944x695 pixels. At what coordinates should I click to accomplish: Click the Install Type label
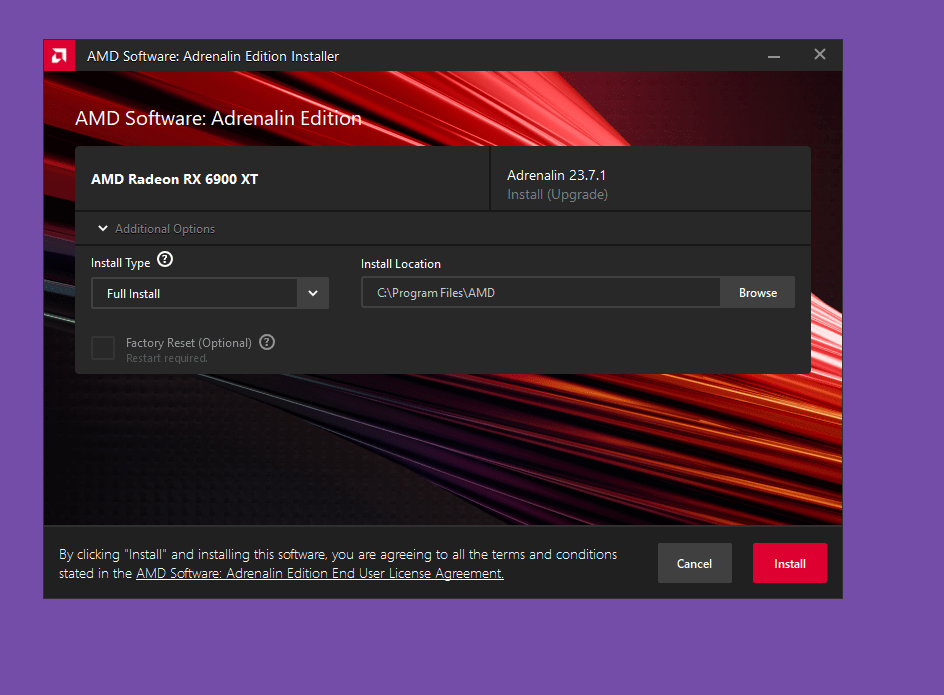pyautogui.click(x=120, y=263)
